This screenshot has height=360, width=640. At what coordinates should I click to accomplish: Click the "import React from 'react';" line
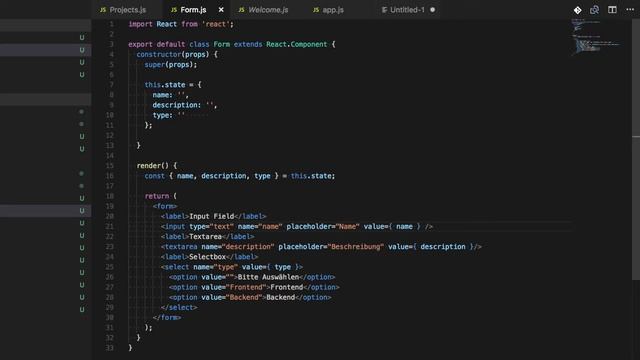click(x=181, y=24)
